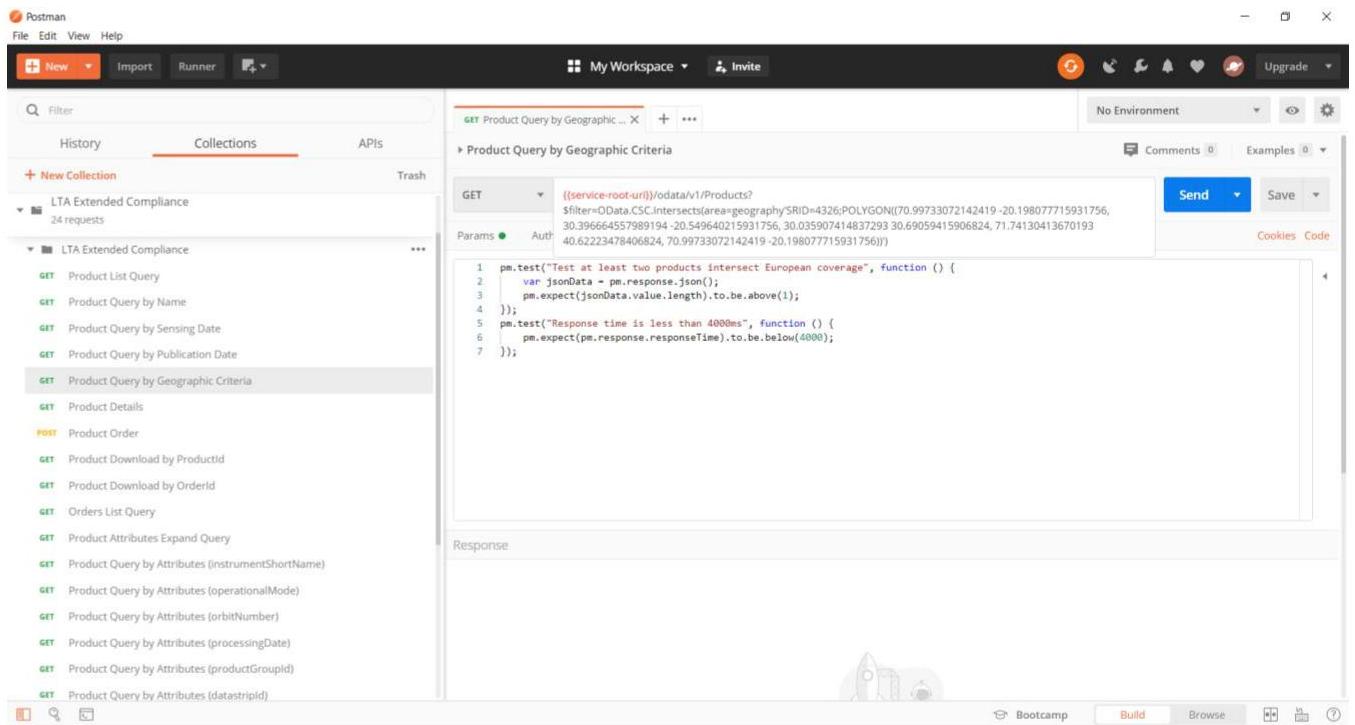Image resolution: width=1355 pixels, height=725 pixels.
Task: Open Orders List Query request
Action: [x=229, y=511]
